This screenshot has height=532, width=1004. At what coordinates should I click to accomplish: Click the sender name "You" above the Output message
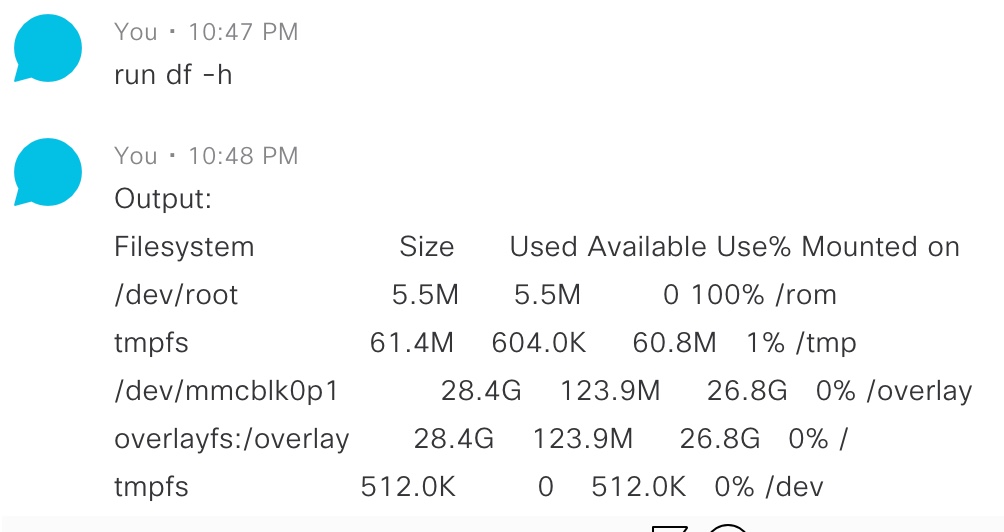[136, 156]
